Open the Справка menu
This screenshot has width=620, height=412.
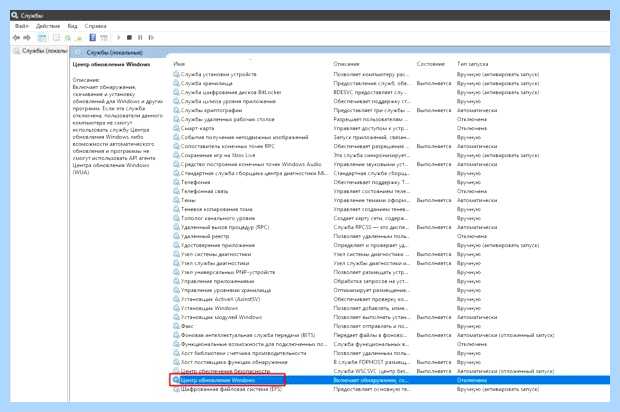(x=96, y=26)
